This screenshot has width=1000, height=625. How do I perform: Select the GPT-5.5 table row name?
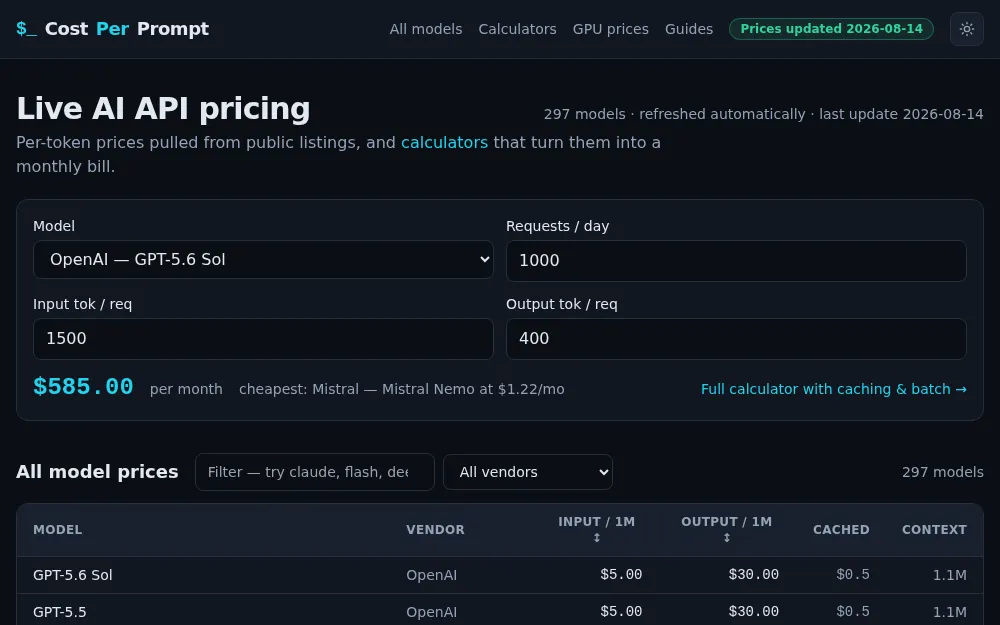(59, 612)
